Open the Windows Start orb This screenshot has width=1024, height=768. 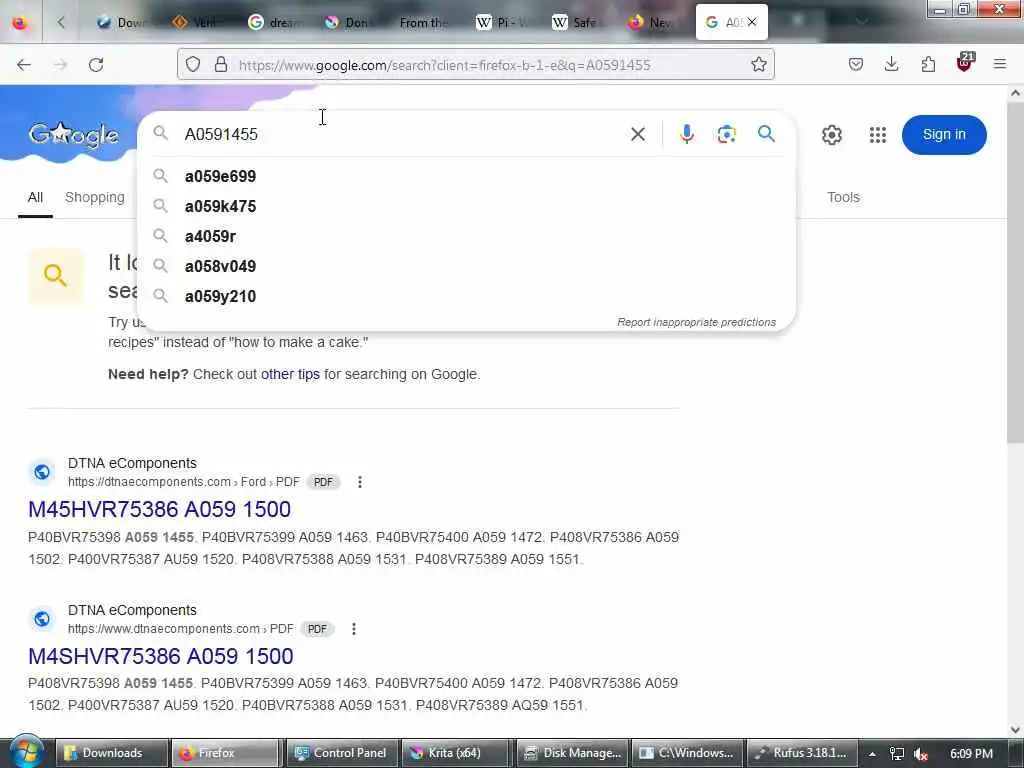[25, 752]
